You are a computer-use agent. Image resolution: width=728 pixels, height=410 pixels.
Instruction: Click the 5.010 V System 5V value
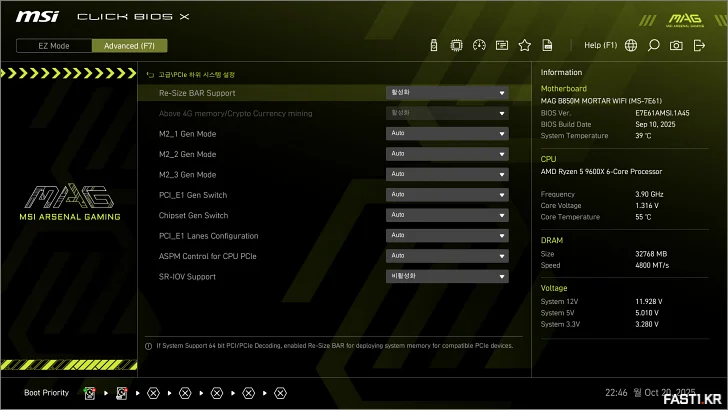(x=647, y=313)
